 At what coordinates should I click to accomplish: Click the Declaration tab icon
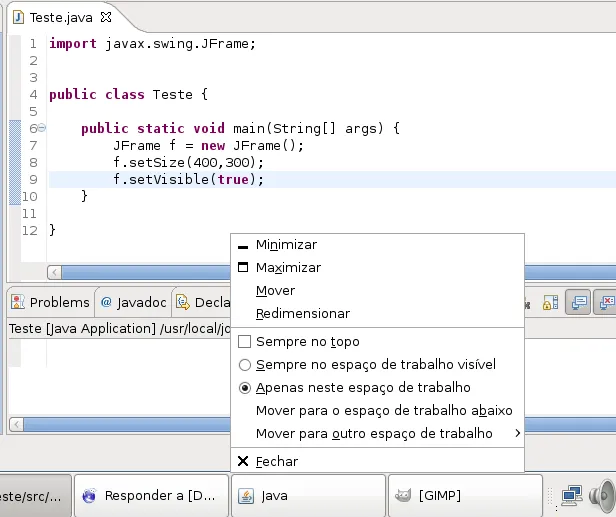[183, 302]
